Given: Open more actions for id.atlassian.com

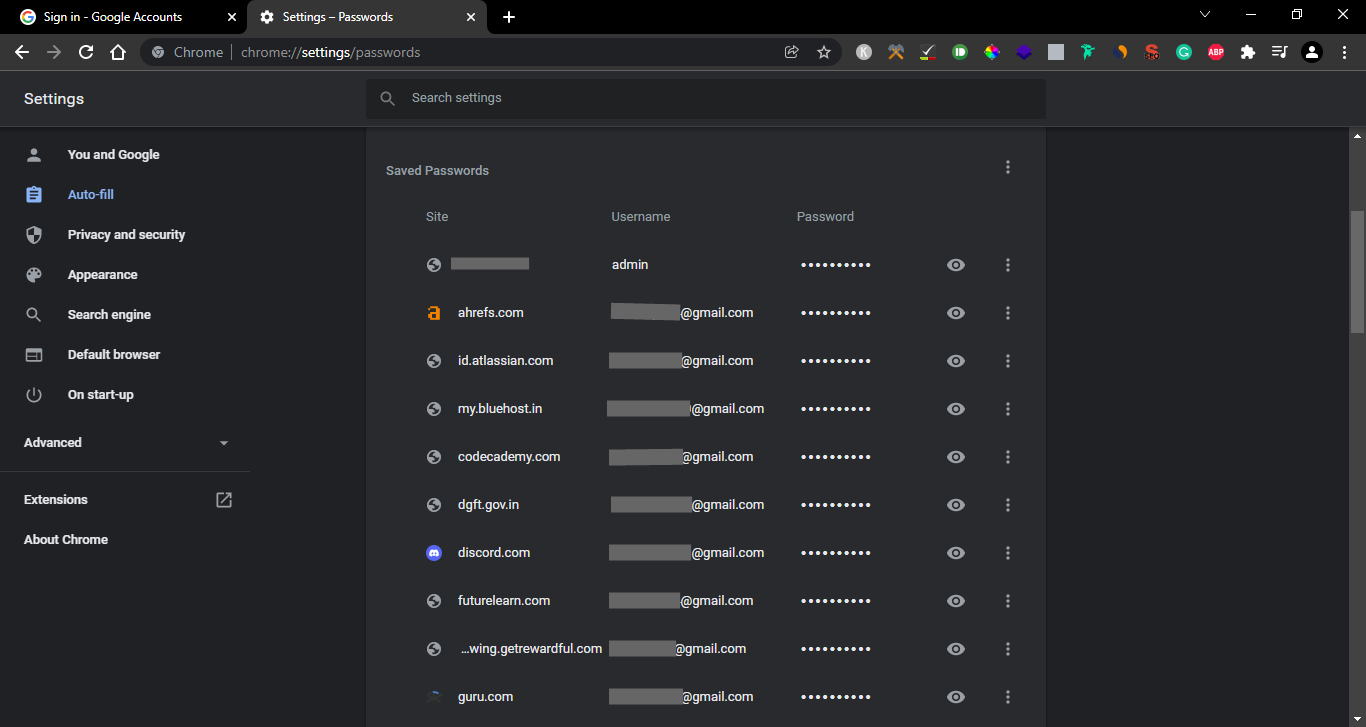Looking at the screenshot, I should (1008, 361).
